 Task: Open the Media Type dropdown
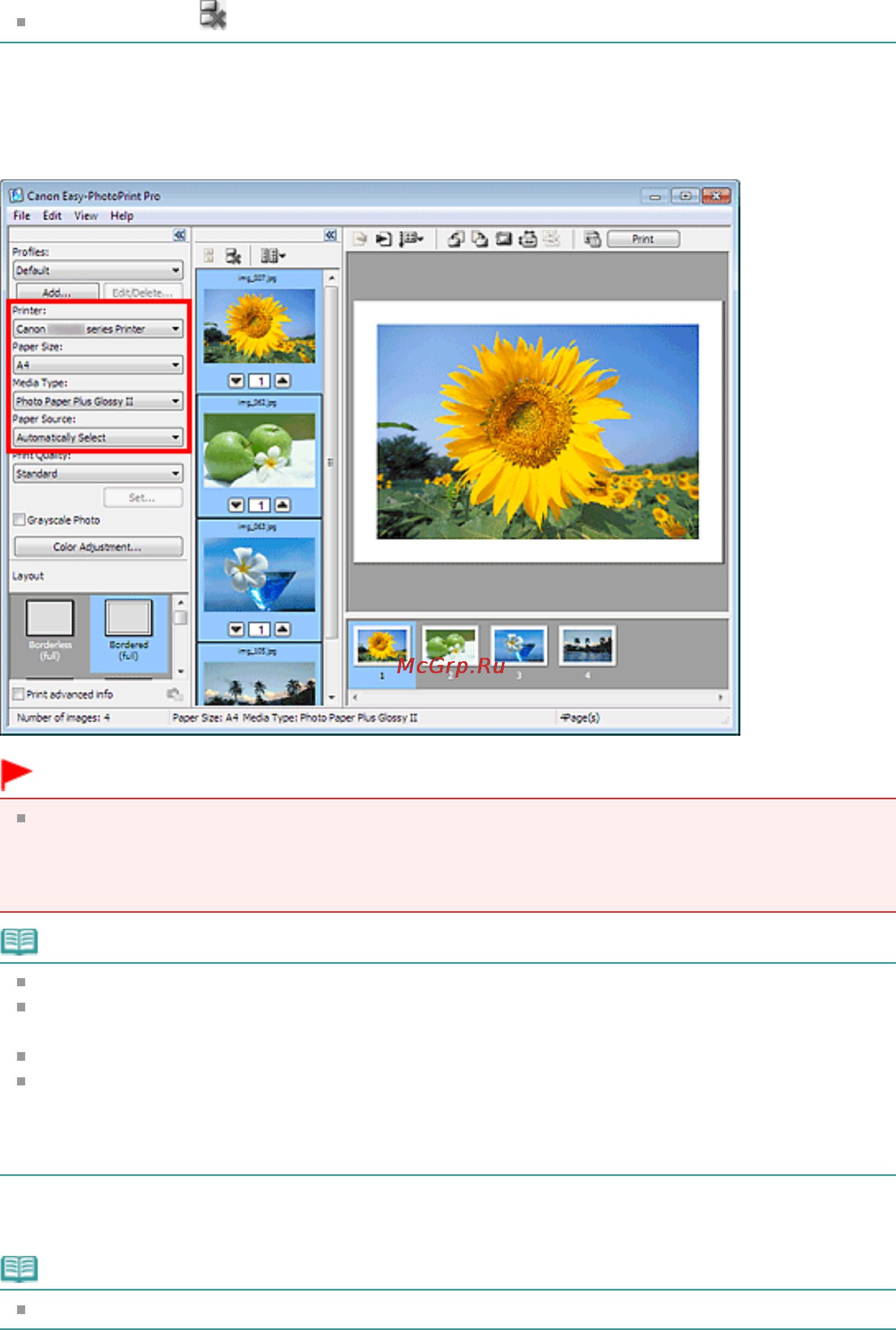tap(98, 401)
